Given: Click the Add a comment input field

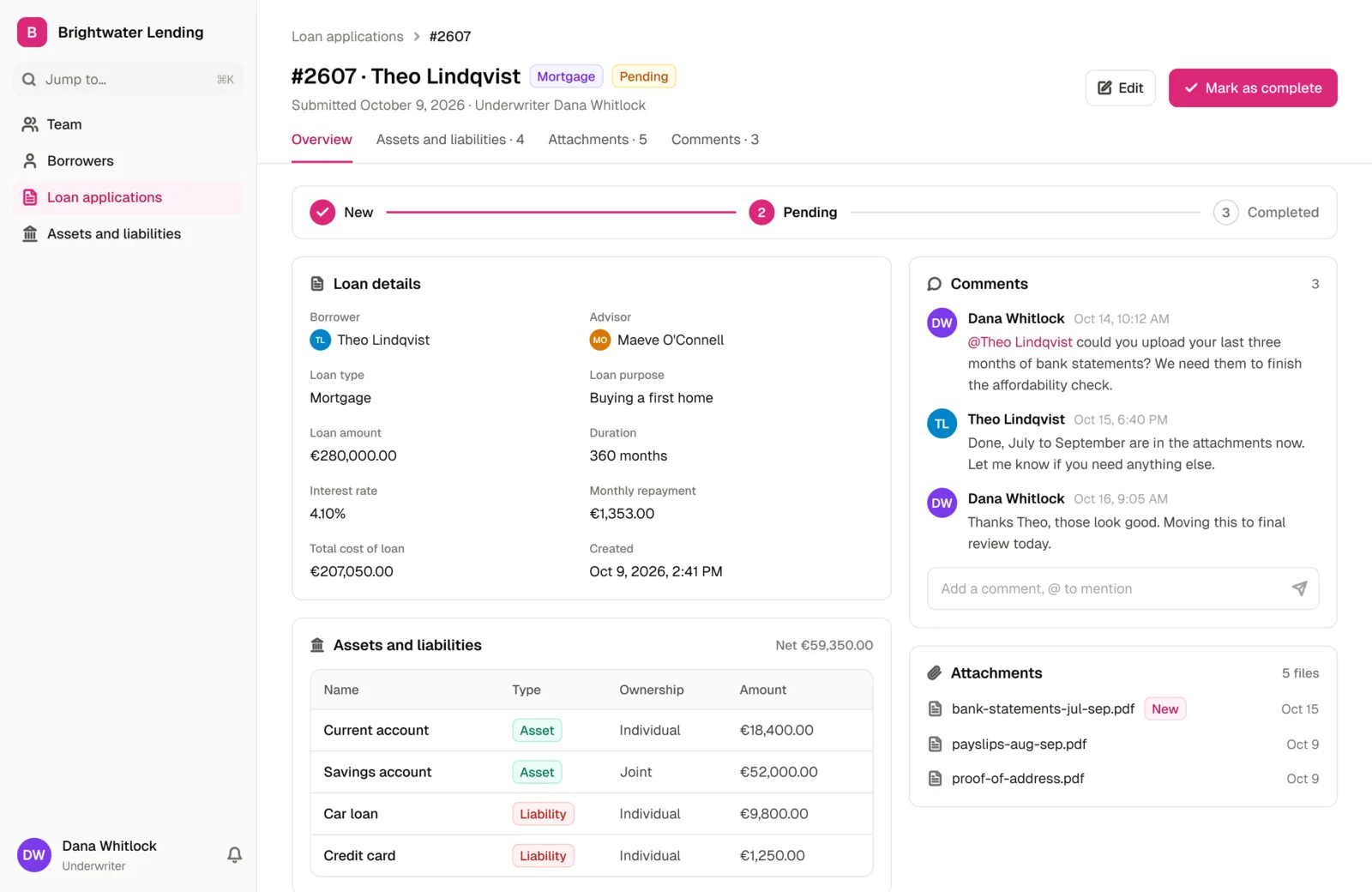Looking at the screenshot, I should point(1122,588).
